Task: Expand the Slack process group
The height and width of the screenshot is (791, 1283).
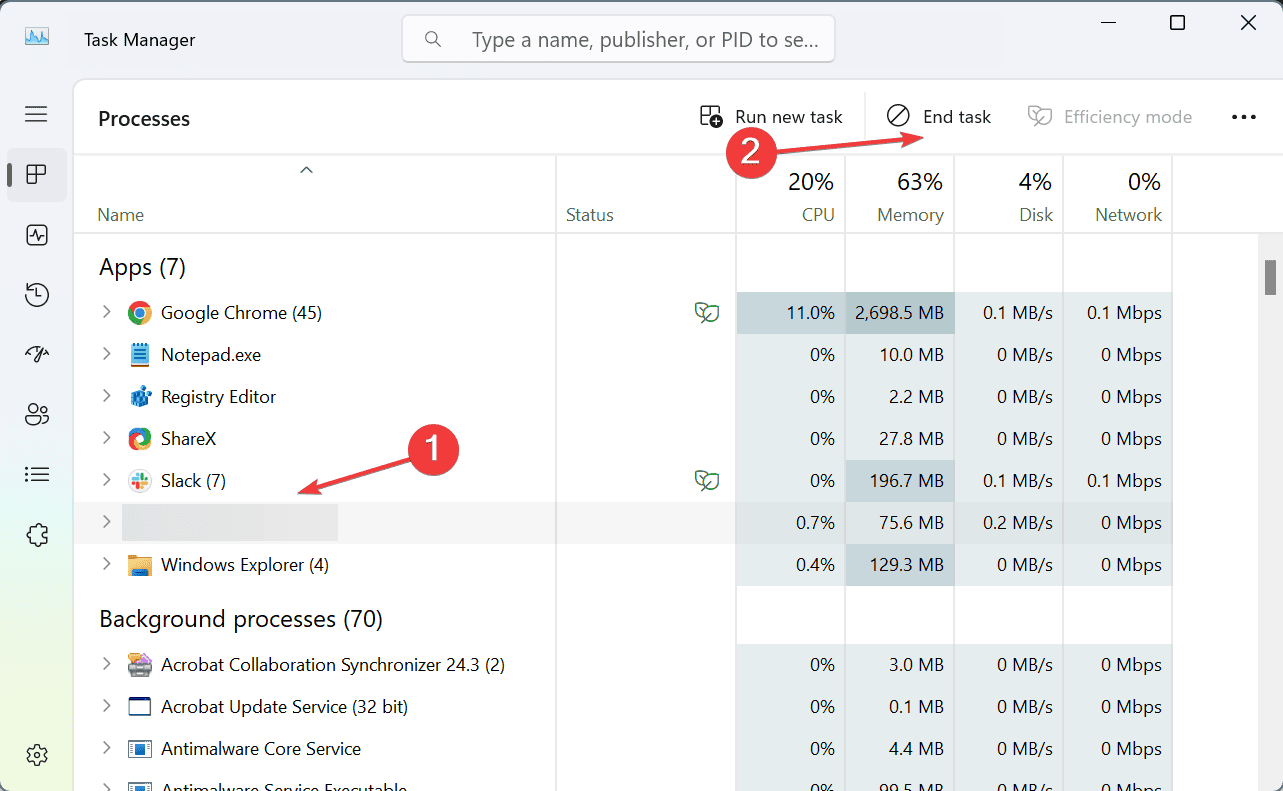Action: coord(106,481)
